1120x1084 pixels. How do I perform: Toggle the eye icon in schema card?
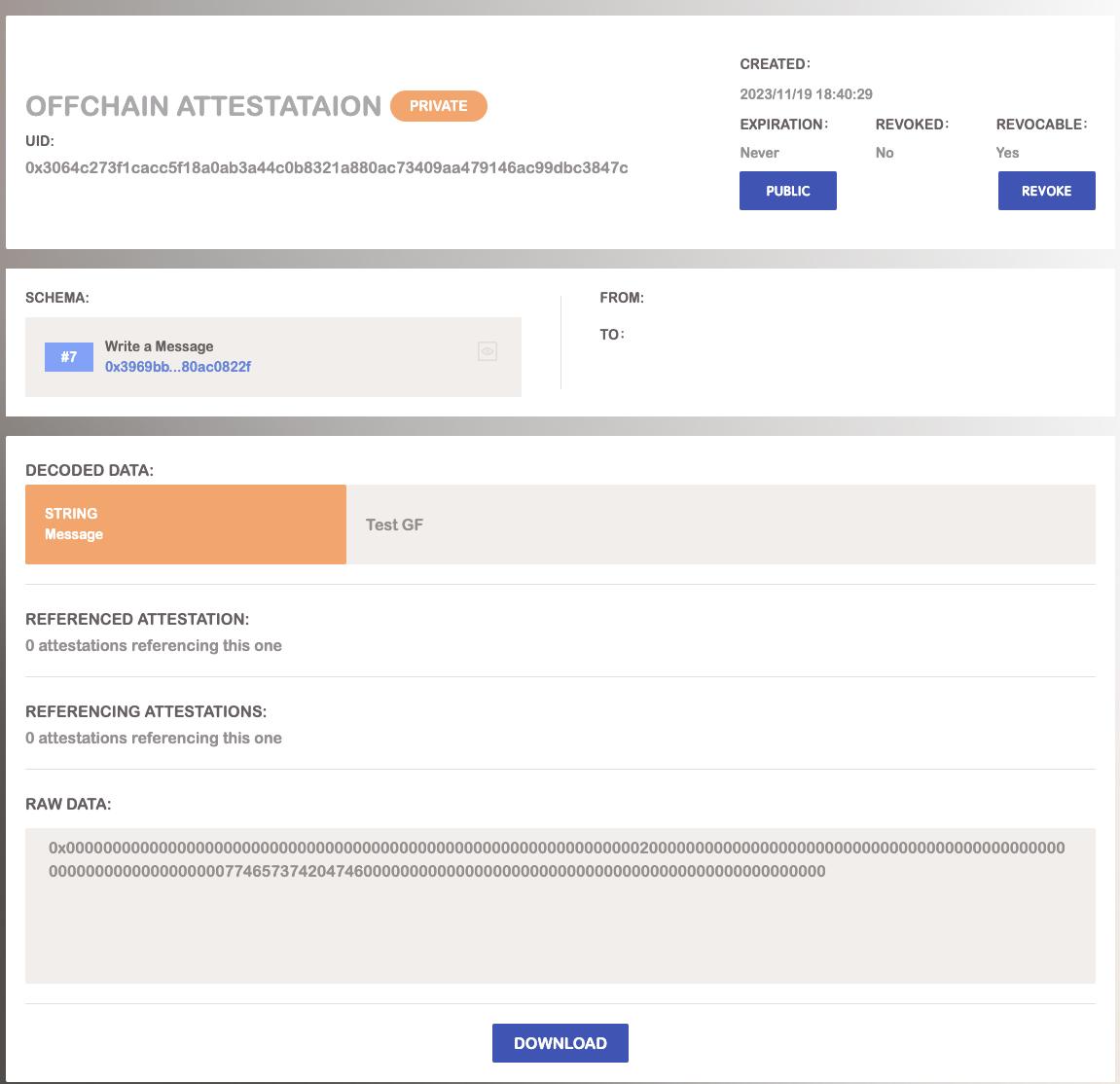[488, 352]
